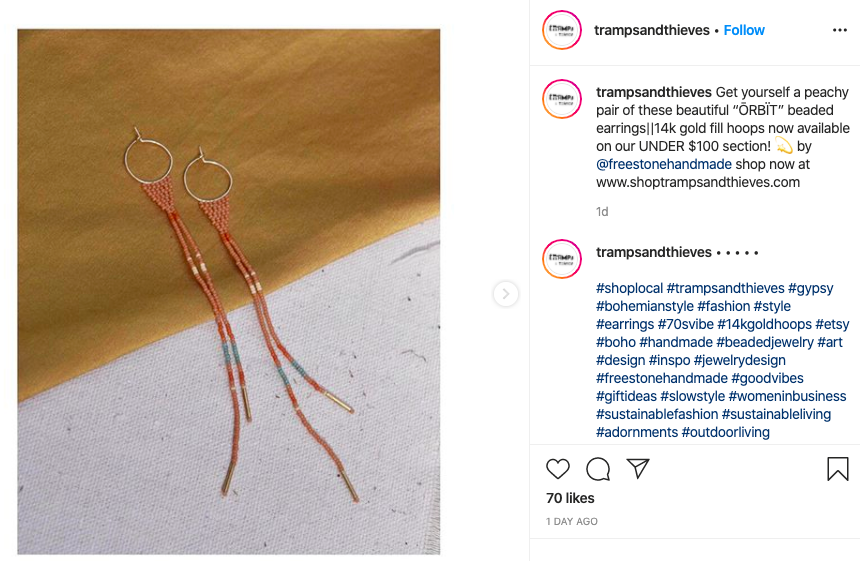Viewport: 860px width, 561px height.
Task: Like the post with the heart icon
Action: pos(558,469)
